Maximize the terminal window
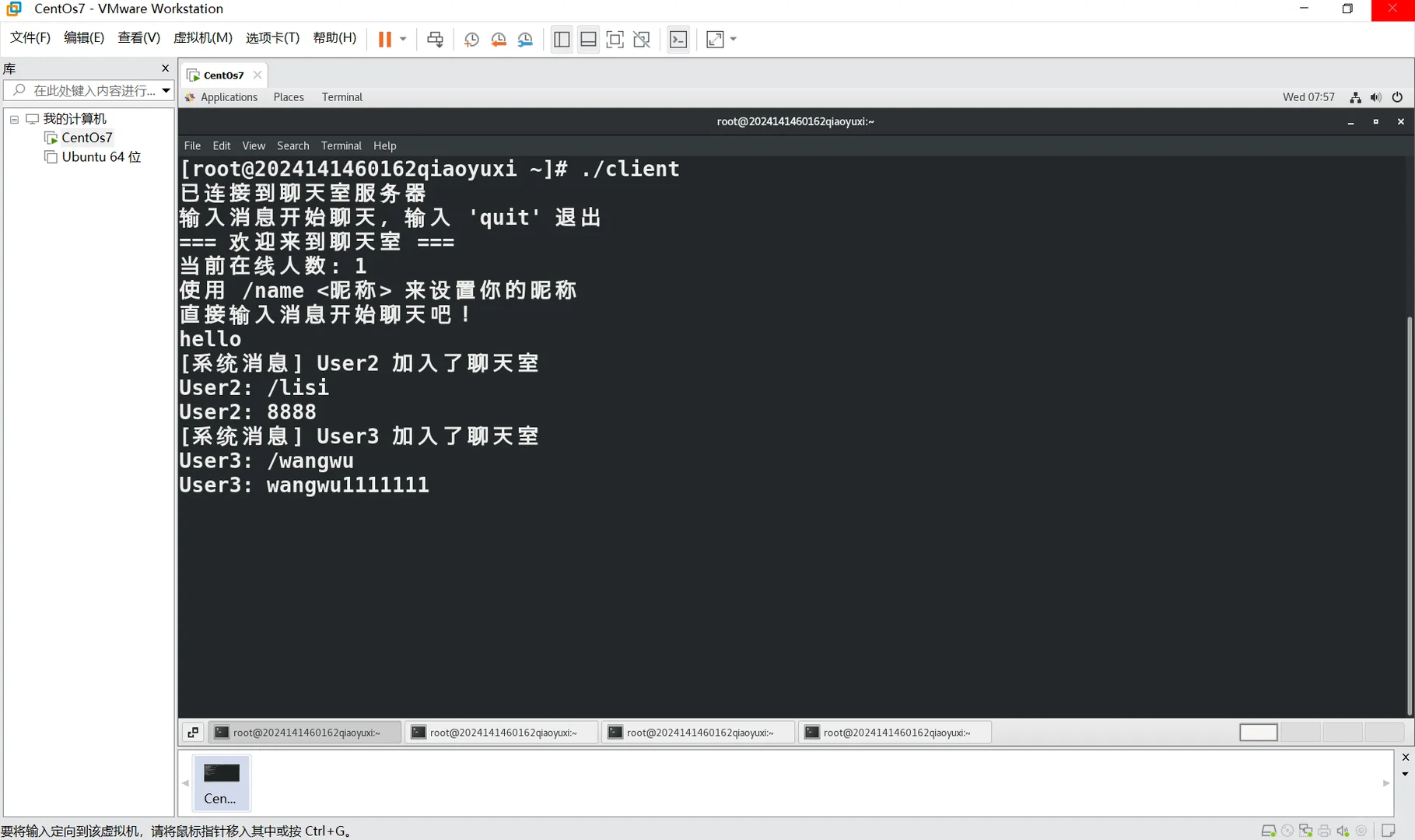1415x840 pixels. (x=1375, y=122)
